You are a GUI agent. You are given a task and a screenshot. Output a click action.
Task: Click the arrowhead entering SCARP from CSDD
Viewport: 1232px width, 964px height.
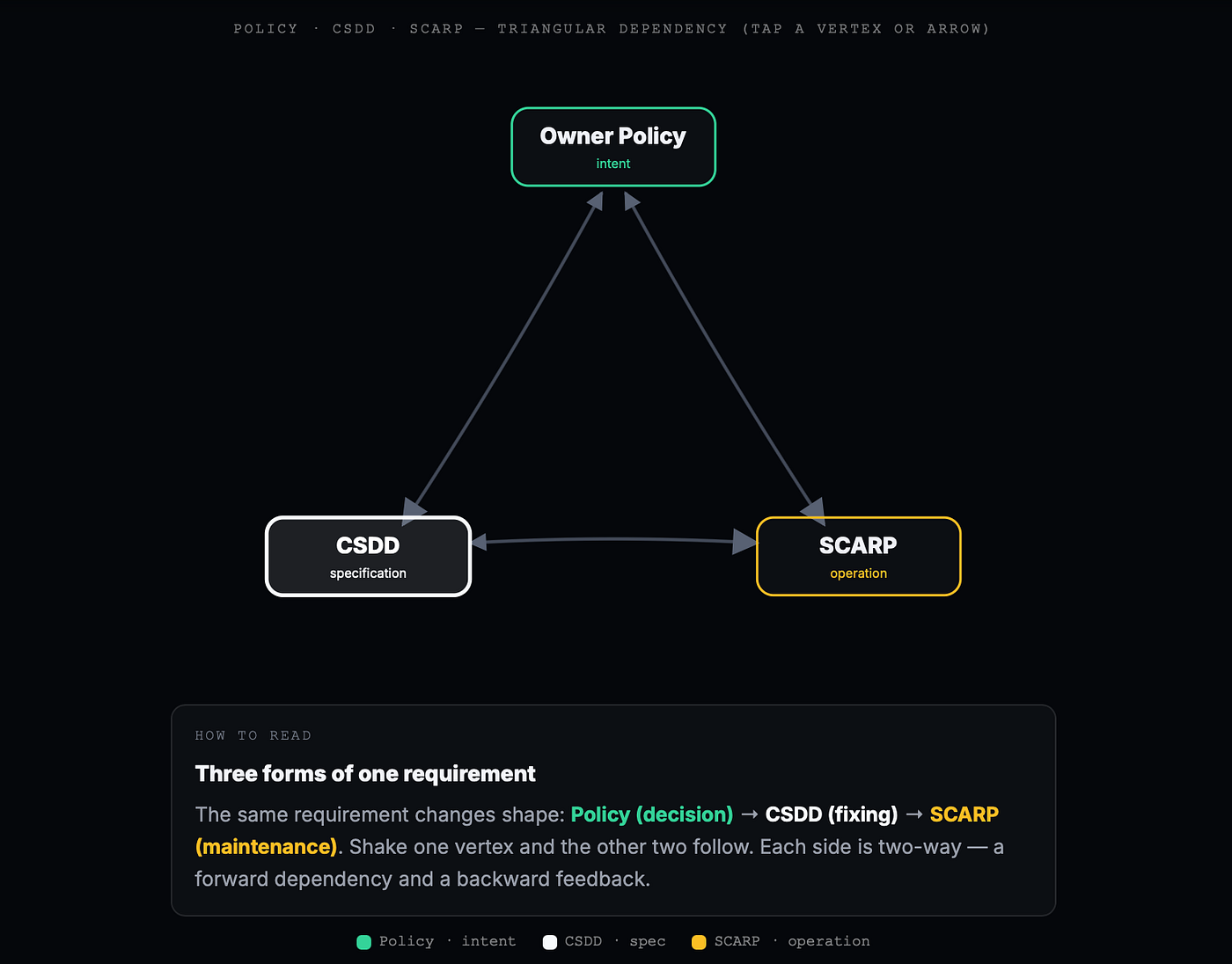744,542
